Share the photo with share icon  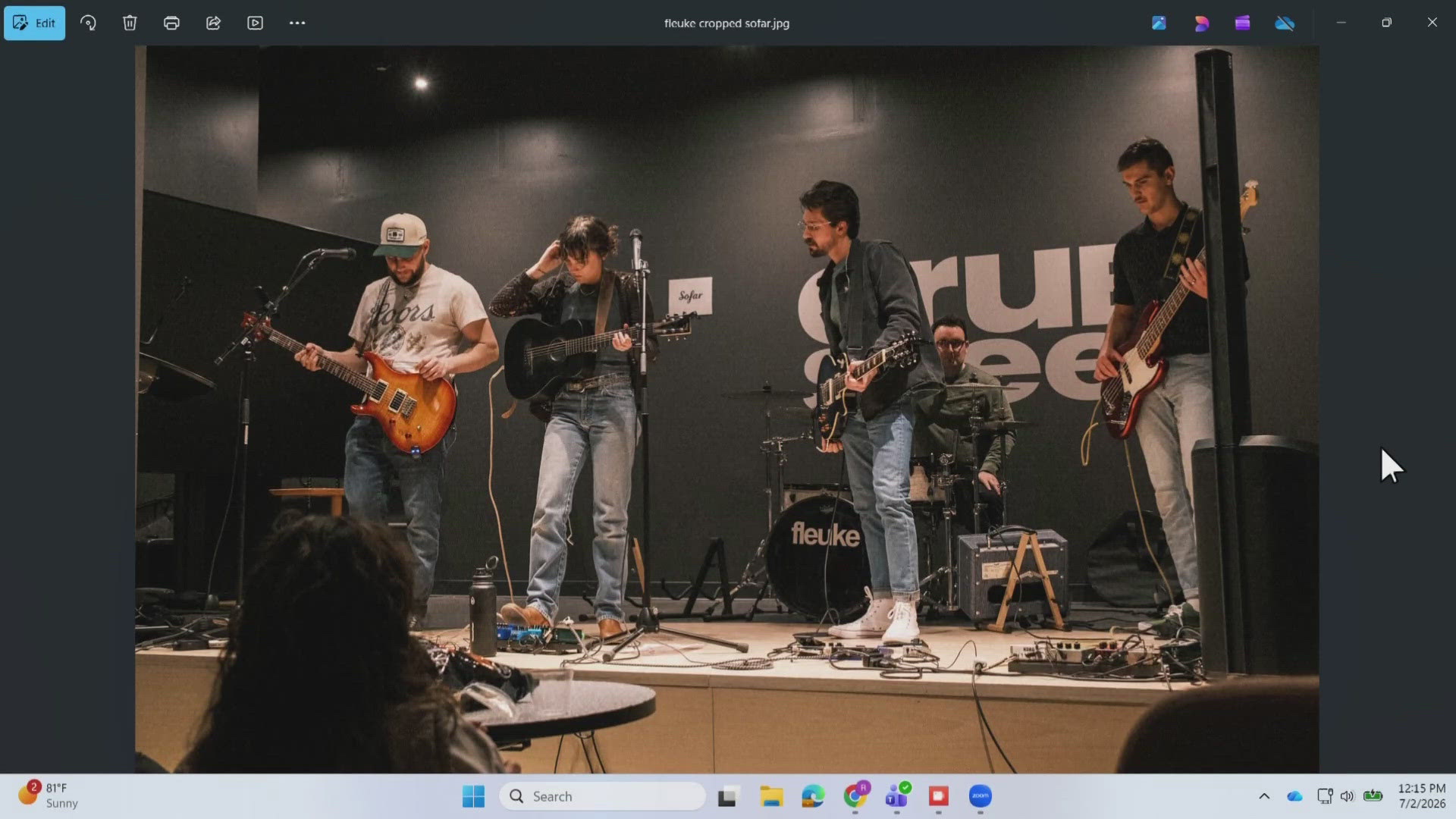pyautogui.click(x=213, y=23)
